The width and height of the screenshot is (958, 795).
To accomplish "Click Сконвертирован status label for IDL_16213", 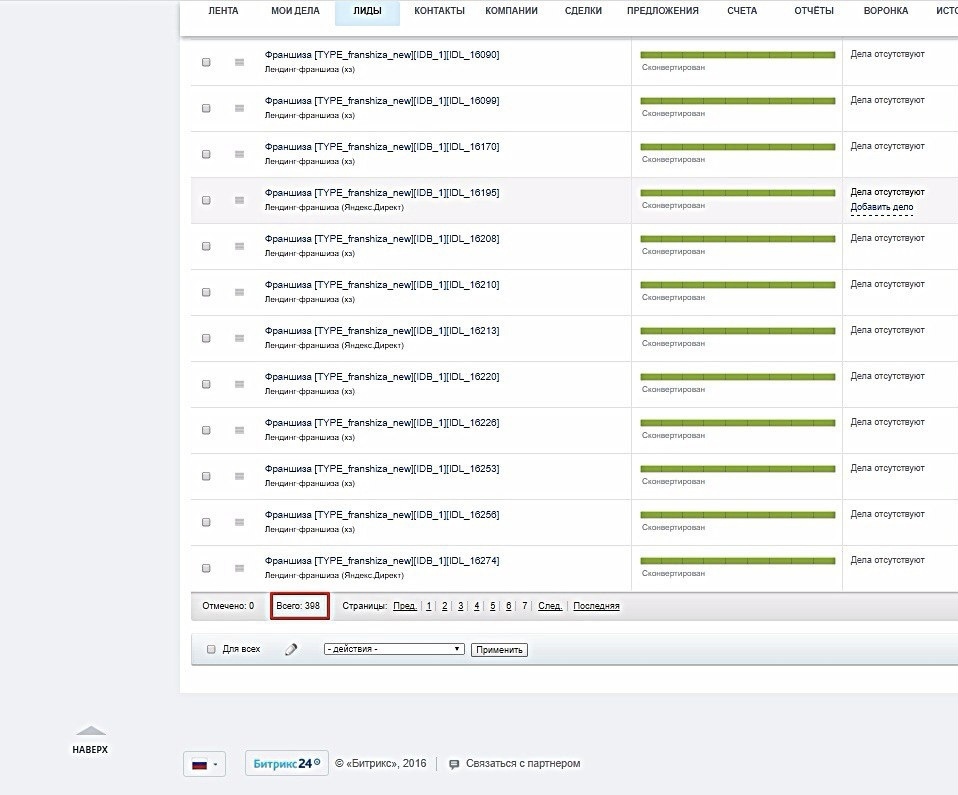I will pos(673,343).
